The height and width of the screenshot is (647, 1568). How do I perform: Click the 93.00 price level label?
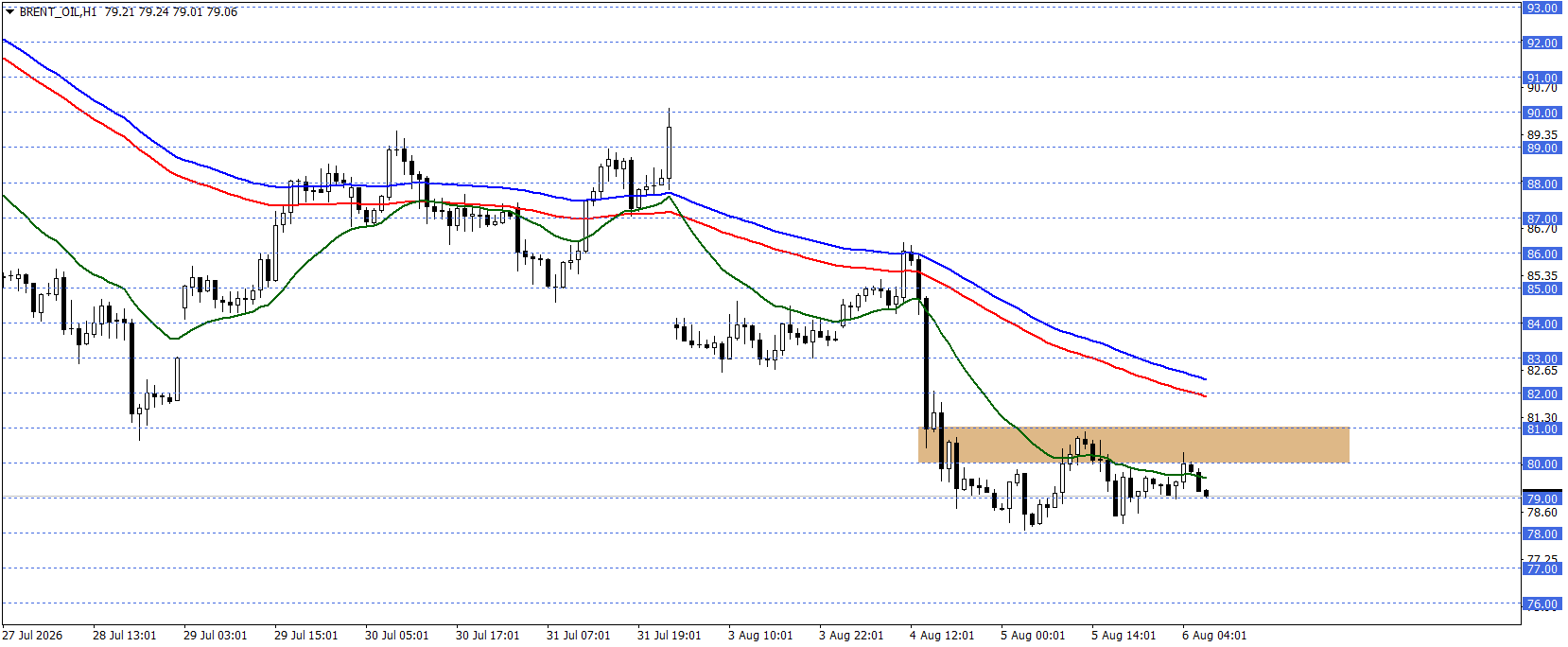click(x=1542, y=9)
